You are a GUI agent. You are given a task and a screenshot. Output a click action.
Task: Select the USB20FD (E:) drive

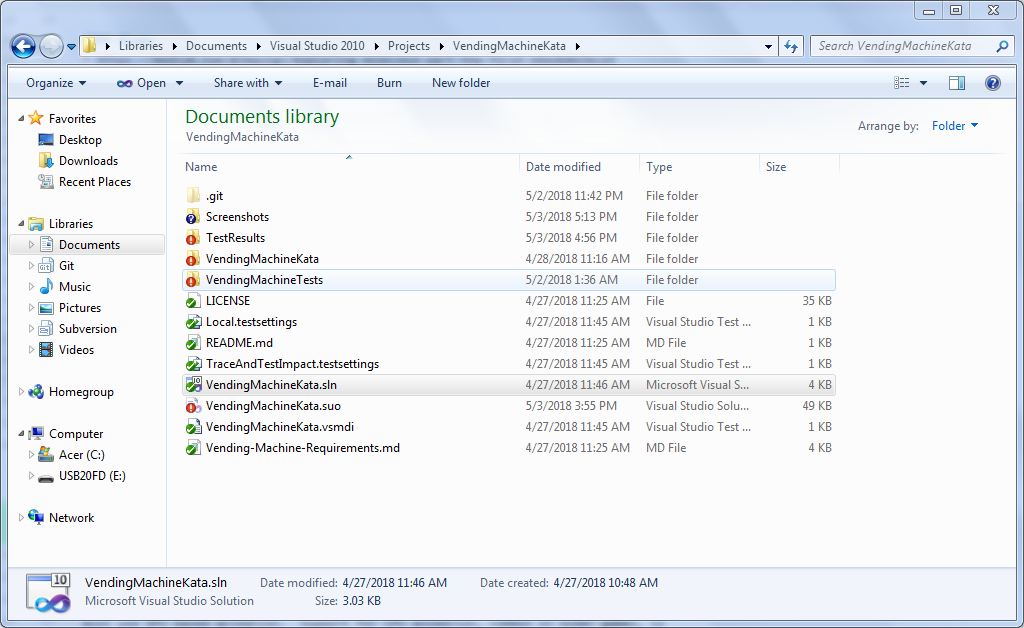[x=92, y=475]
